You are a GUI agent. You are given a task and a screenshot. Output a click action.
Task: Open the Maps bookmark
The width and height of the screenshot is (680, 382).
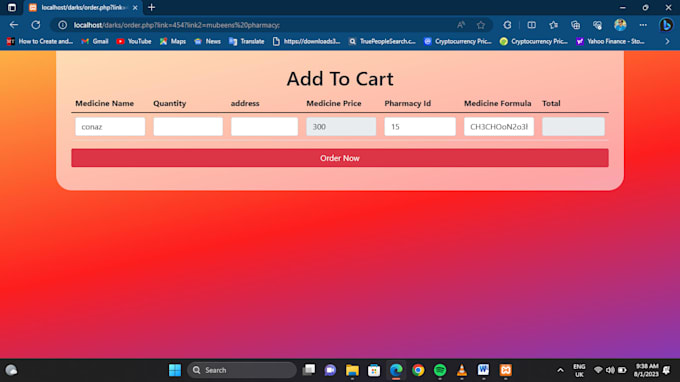point(173,41)
